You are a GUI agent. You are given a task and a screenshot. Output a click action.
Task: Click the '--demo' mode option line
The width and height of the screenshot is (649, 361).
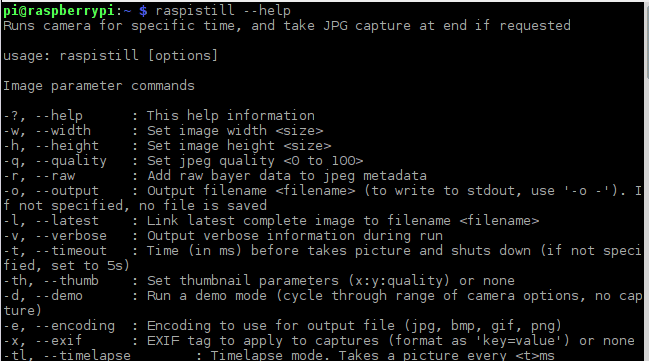(322, 303)
